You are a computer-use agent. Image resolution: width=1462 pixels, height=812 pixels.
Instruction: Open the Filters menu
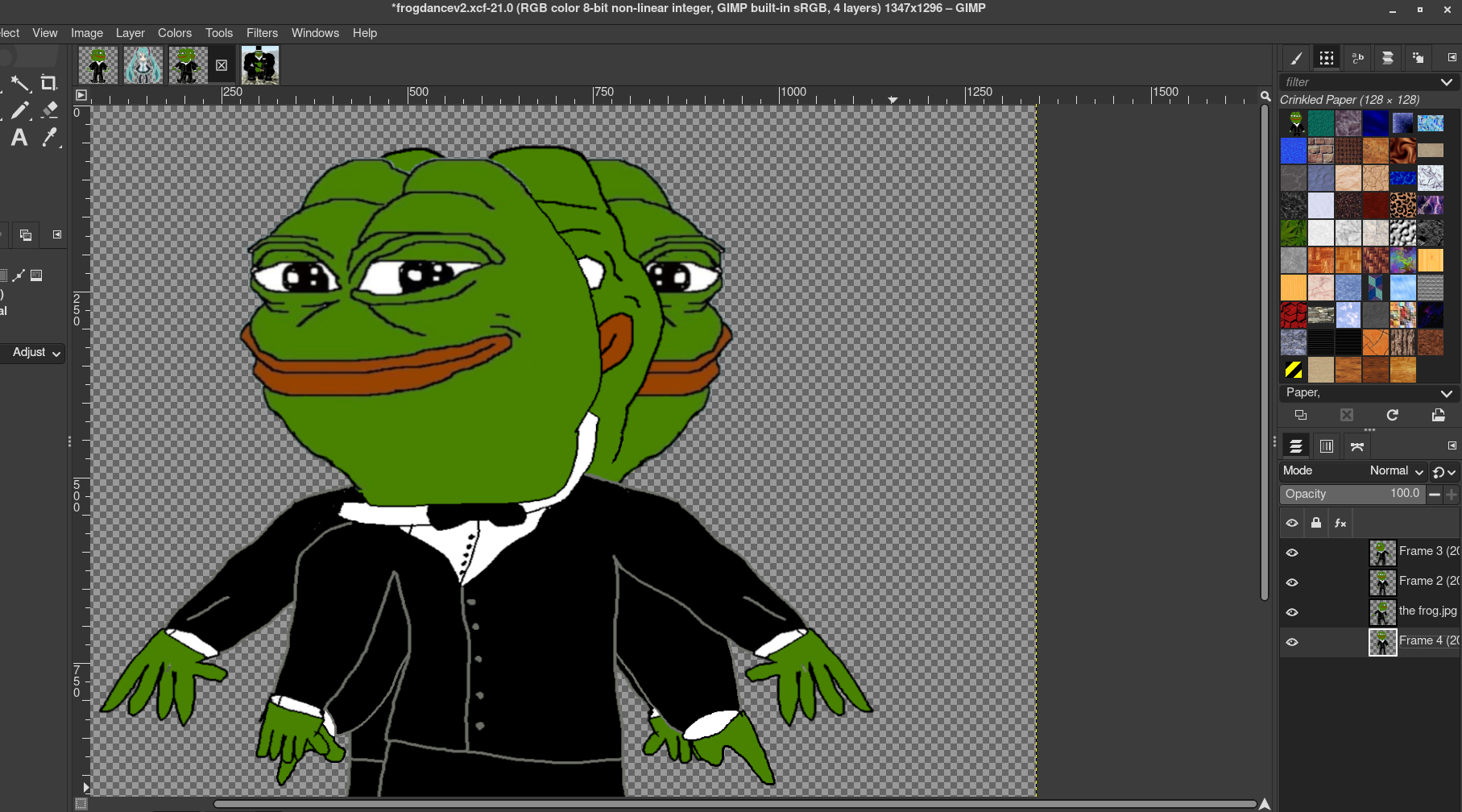pyautogui.click(x=262, y=33)
